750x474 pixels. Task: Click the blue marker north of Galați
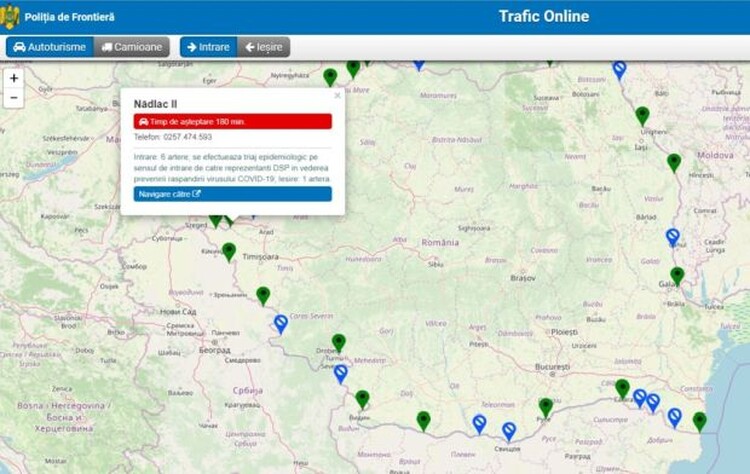coord(673,236)
